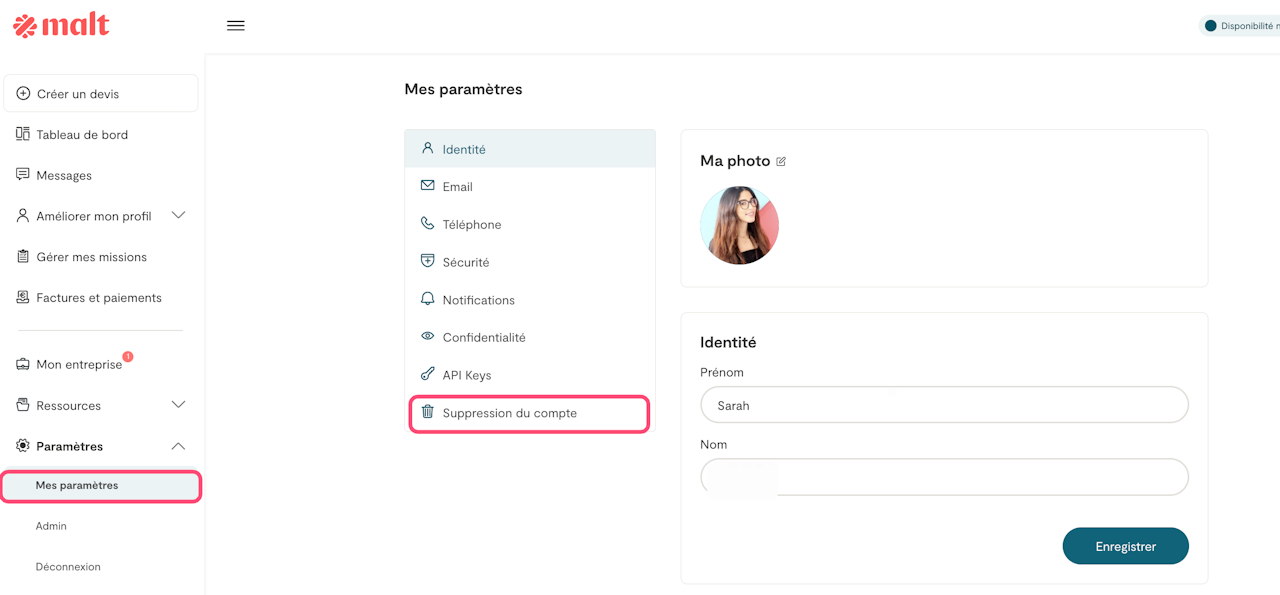Click the trash icon for Suppression du compte
Viewport: 1280px width, 595px height.
tap(427, 412)
